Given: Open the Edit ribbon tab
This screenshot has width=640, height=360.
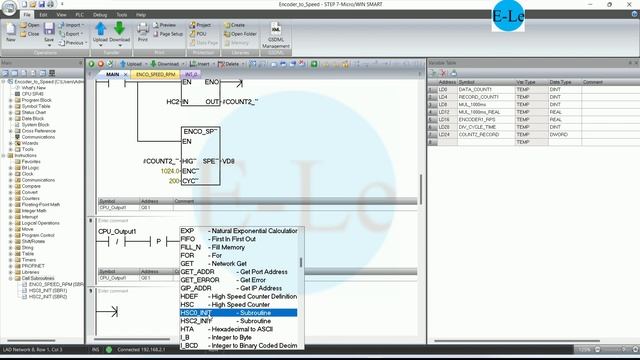Looking at the screenshot, I should [x=43, y=15].
